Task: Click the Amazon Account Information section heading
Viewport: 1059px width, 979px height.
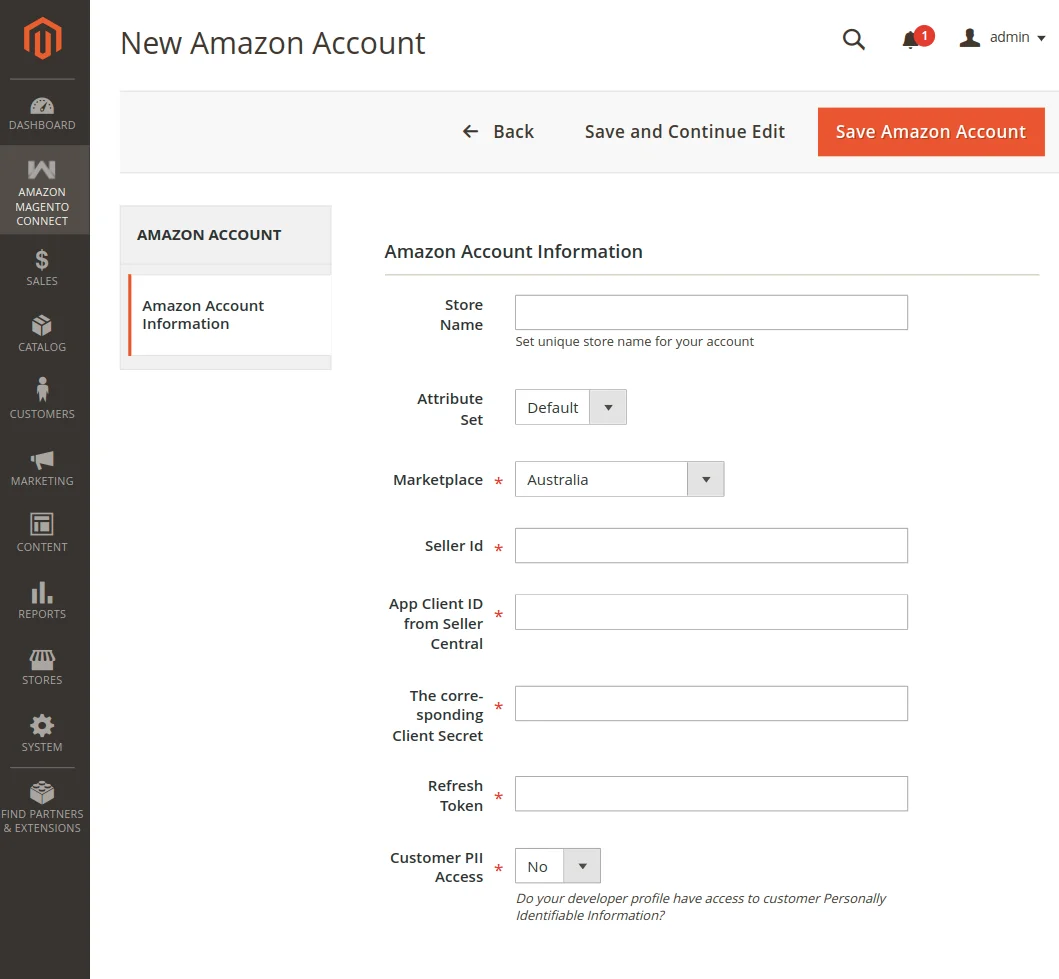Action: (x=513, y=252)
